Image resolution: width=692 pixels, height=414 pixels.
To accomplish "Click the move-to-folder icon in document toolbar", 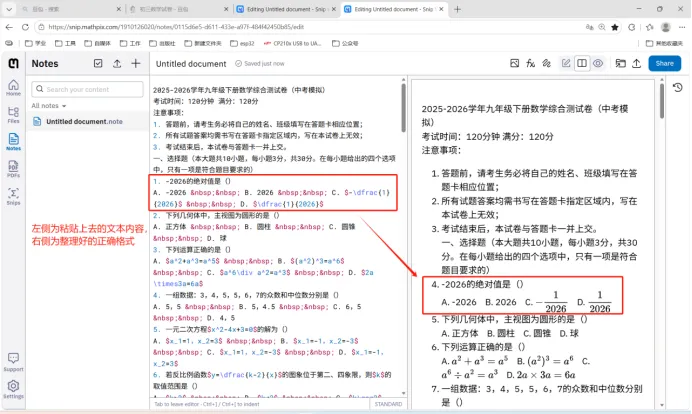I will point(621,64).
